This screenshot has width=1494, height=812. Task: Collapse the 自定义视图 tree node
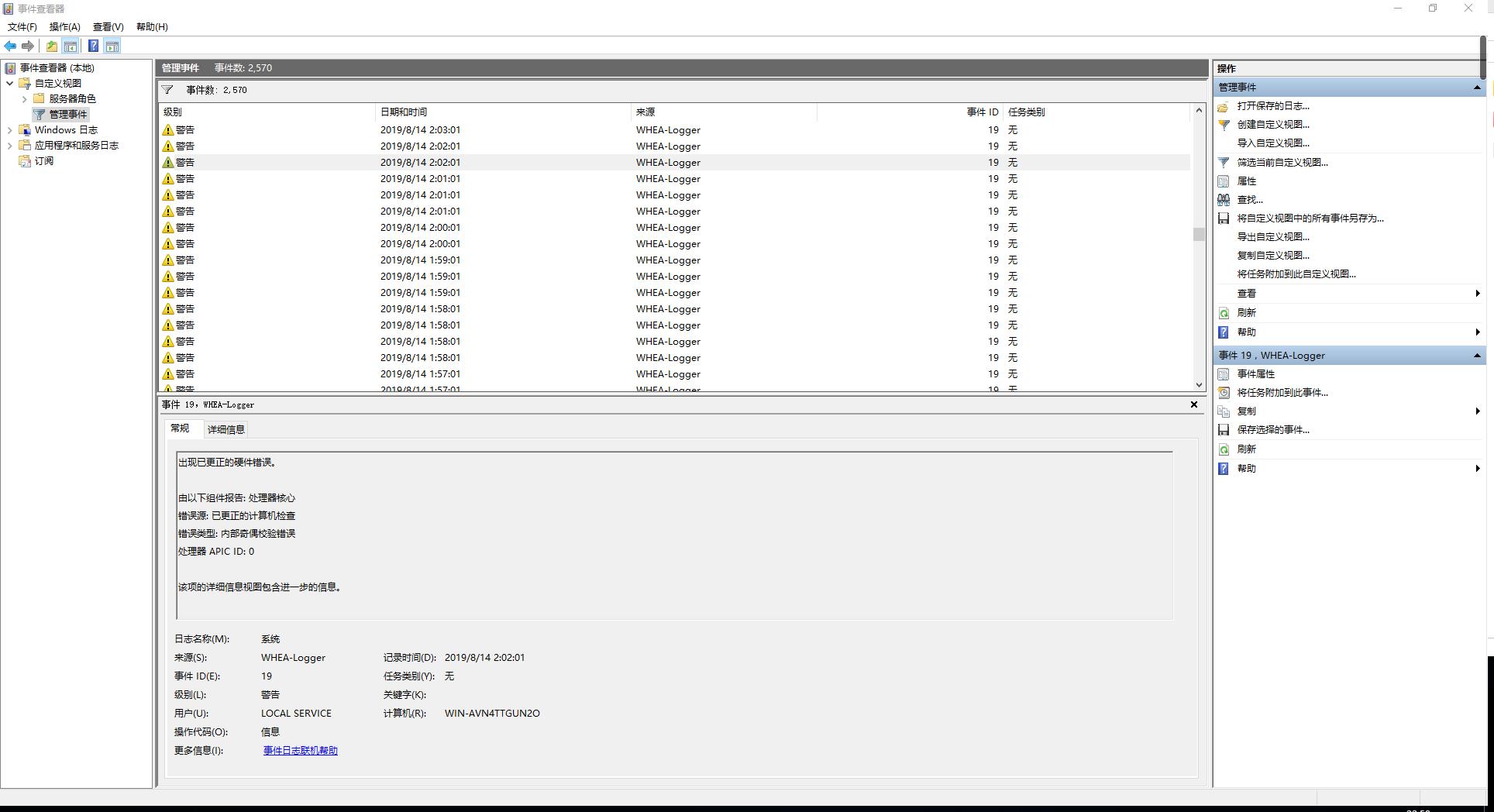[x=9, y=84]
